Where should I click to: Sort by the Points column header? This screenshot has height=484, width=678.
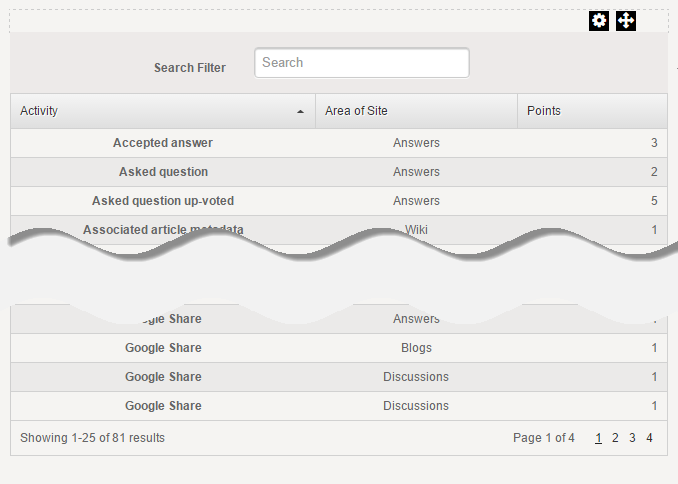(x=544, y=111)
